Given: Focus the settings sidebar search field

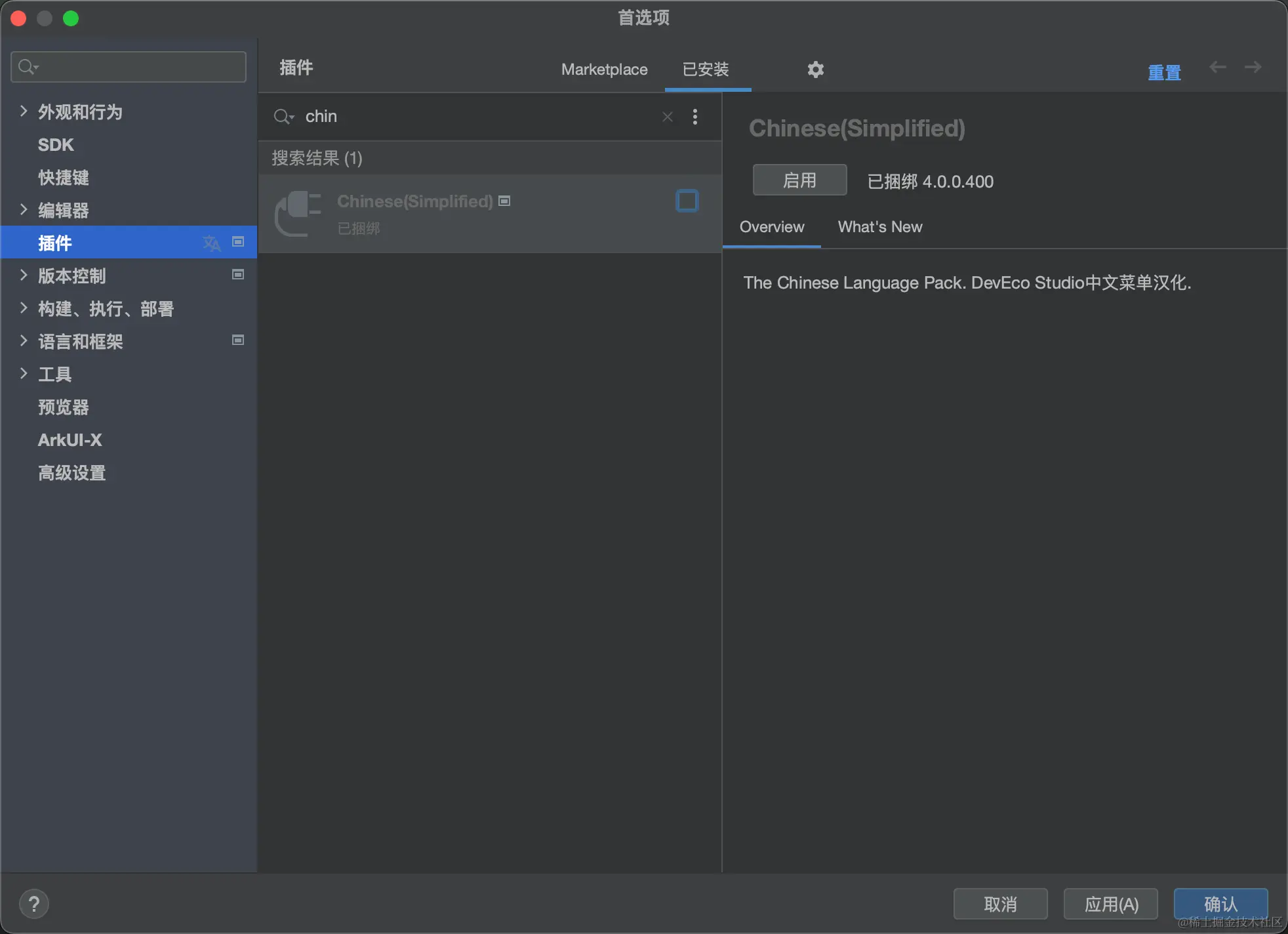Looking at the screenshot, I should coord(129,67).
